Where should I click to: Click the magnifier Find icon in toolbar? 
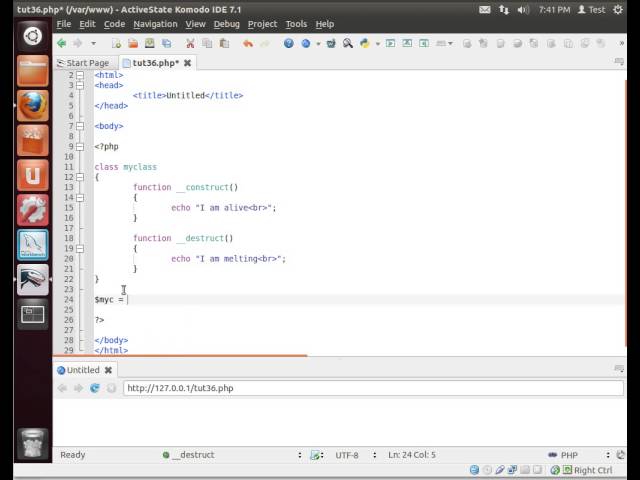(x=348, y=43)
